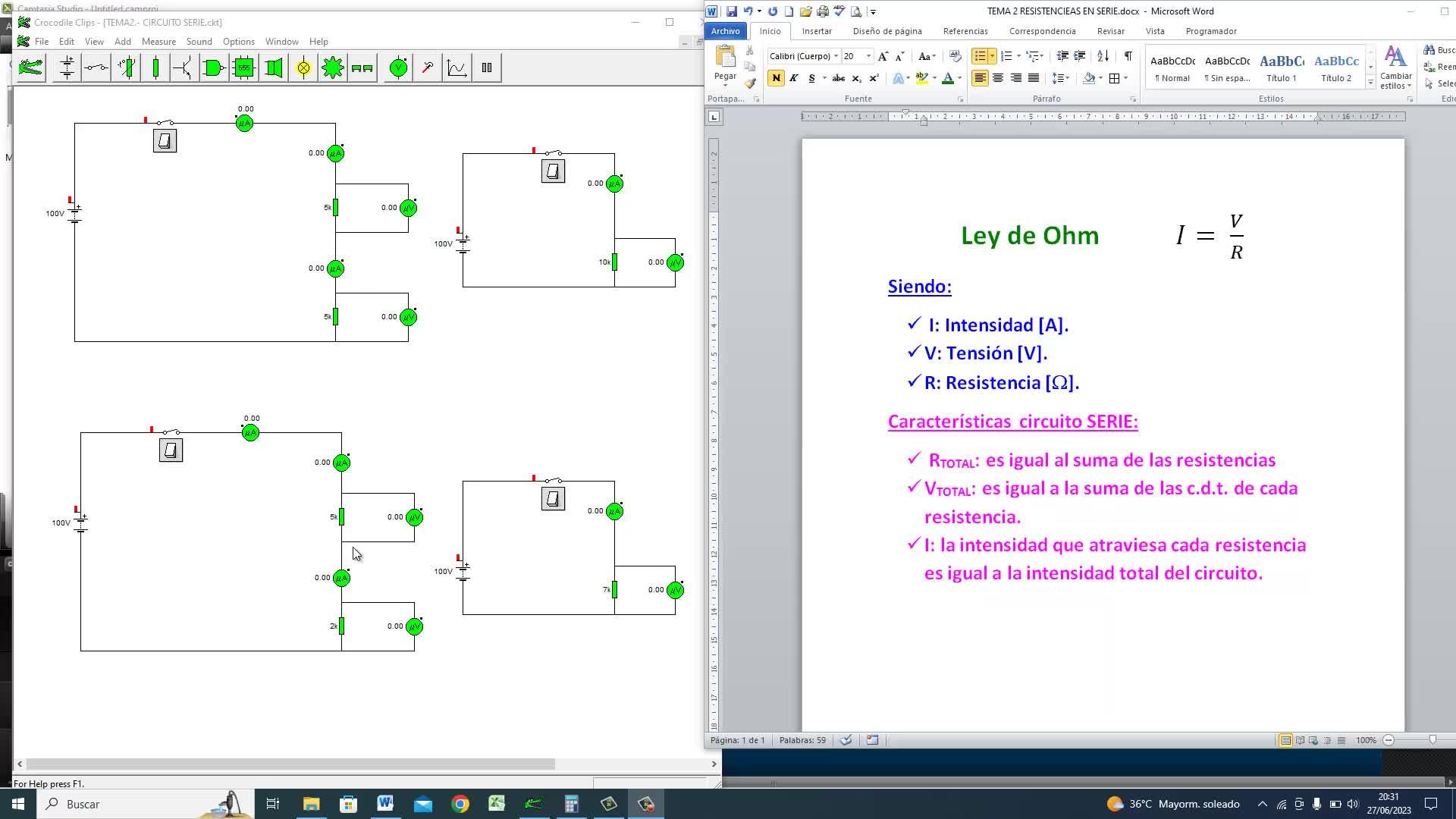Image resolution: width=1456 pixels, height=819 pixels.
Task: Click the highlight color button in Word
Action: (x=921, y=78)
